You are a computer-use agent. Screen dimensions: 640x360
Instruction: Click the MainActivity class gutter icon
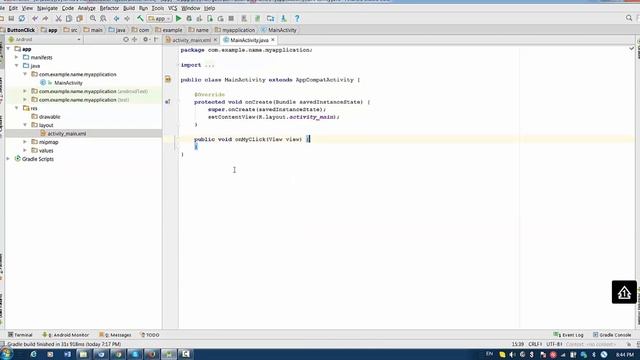point(168,79)
